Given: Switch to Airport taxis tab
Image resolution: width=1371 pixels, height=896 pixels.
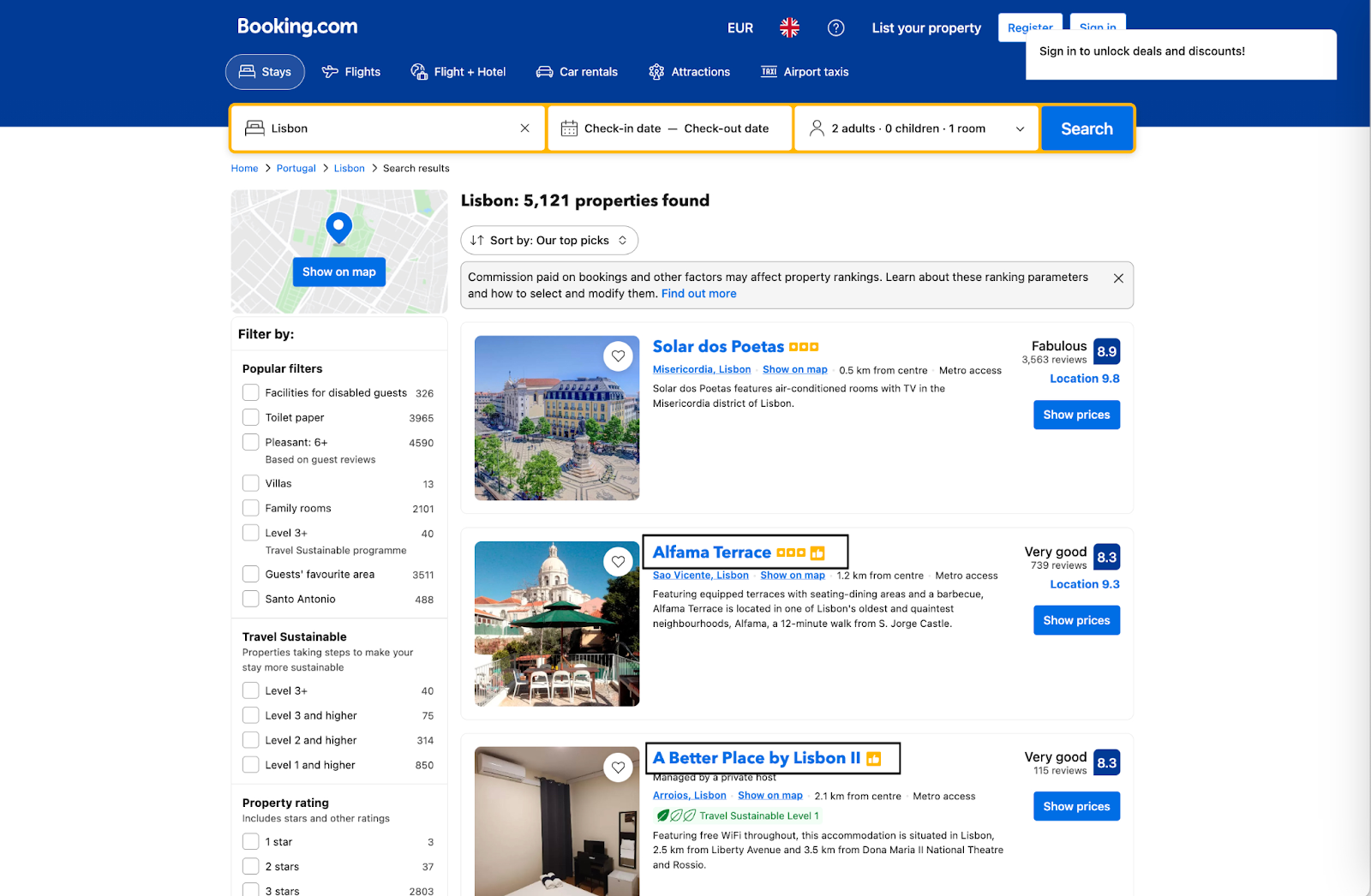Looking at the screenshot, I should click(805, 72).
